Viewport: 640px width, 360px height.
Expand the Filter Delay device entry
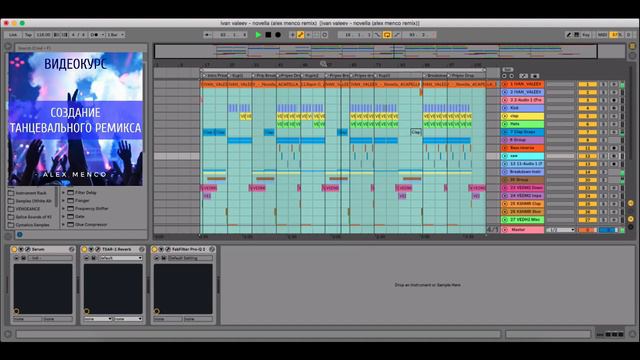(x=64, y=192)
